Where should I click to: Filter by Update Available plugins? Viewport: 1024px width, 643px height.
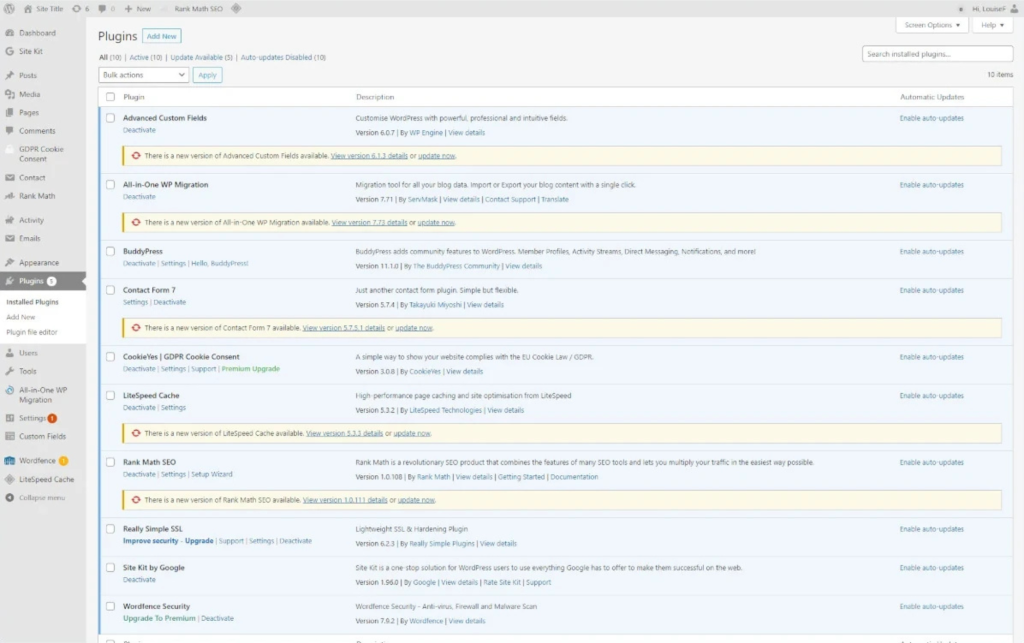click(201, 57)
